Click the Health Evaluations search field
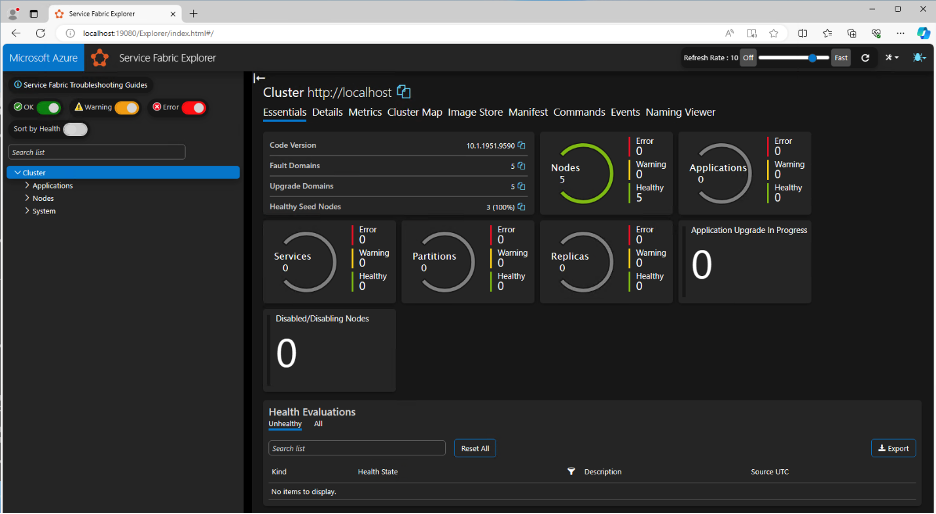Viewport: 936px width, 514px height. tap(357, 448)
